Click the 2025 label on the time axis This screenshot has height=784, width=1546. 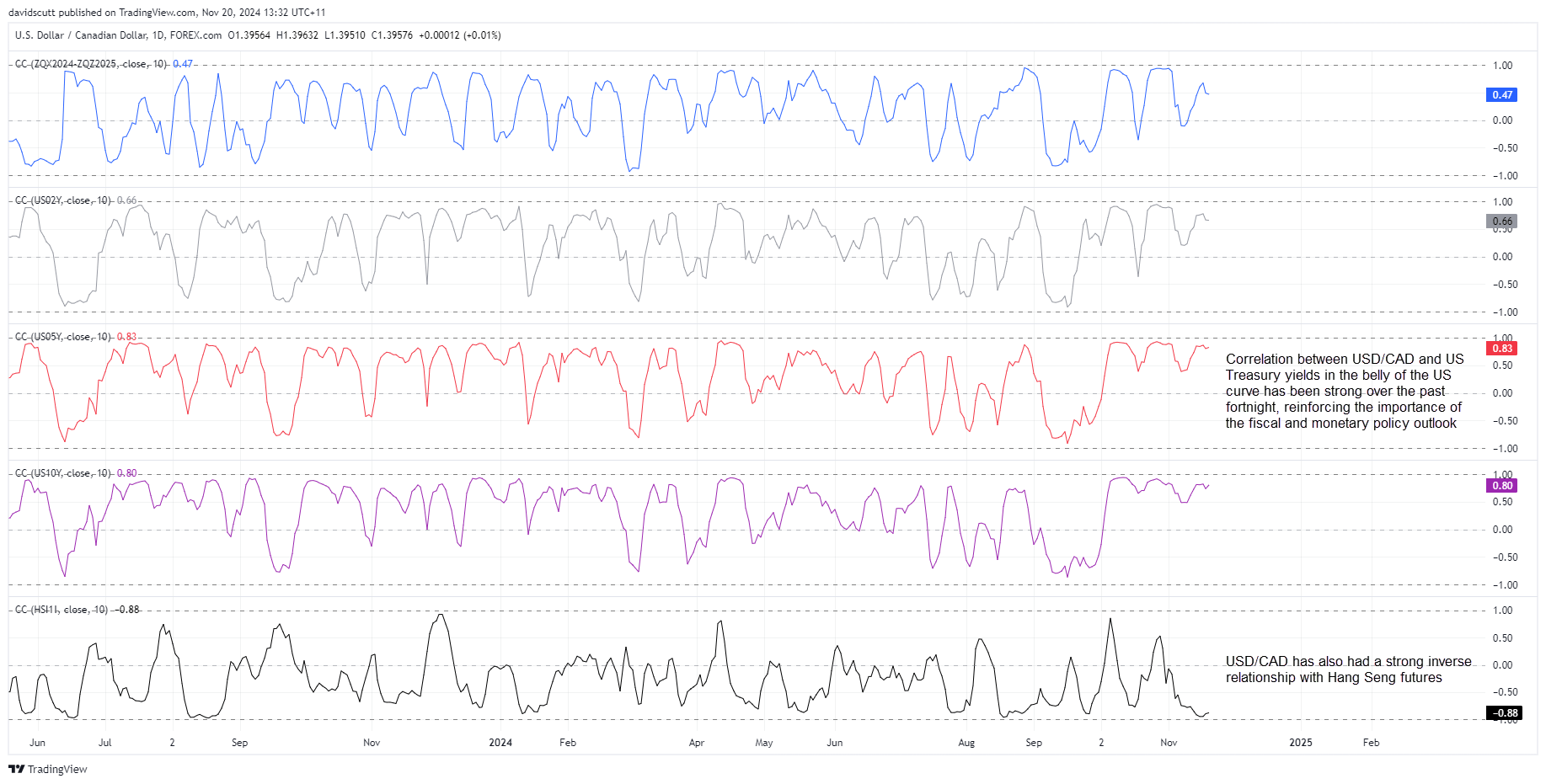(x=1301, y=743)
